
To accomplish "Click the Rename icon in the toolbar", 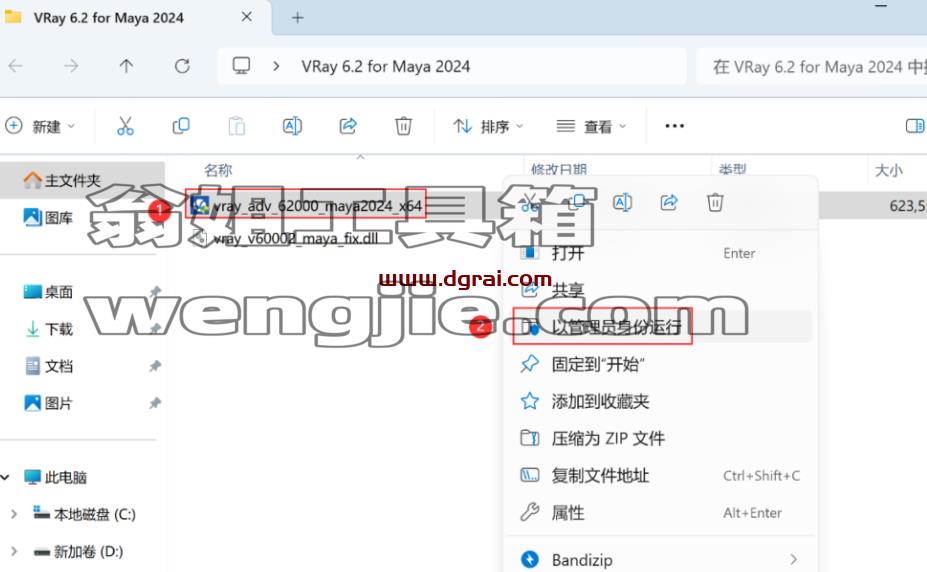I will pos(292,126).
